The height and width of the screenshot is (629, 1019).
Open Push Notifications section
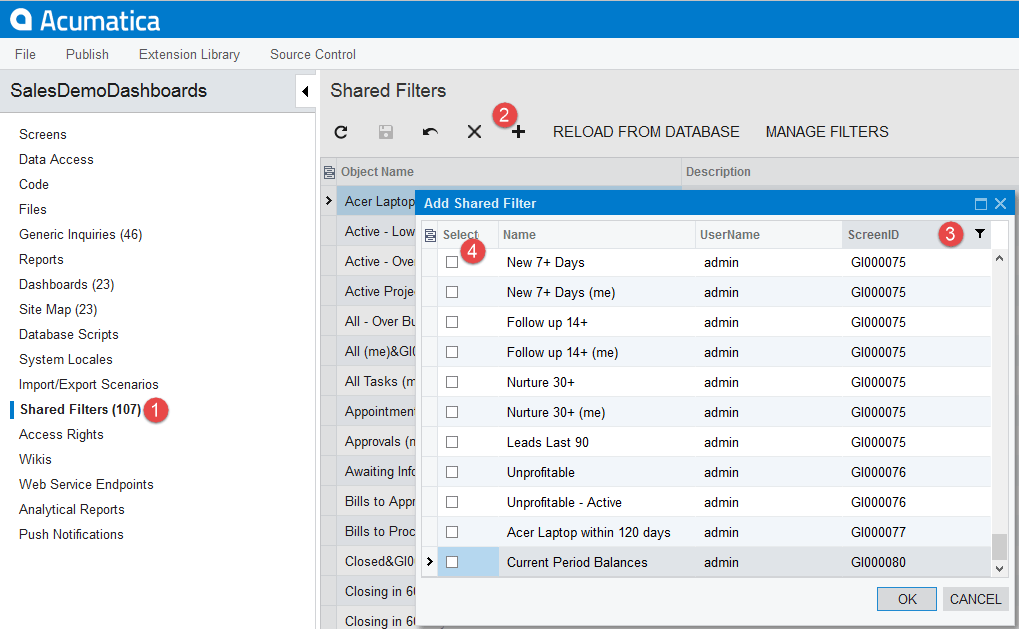point(71,535)
